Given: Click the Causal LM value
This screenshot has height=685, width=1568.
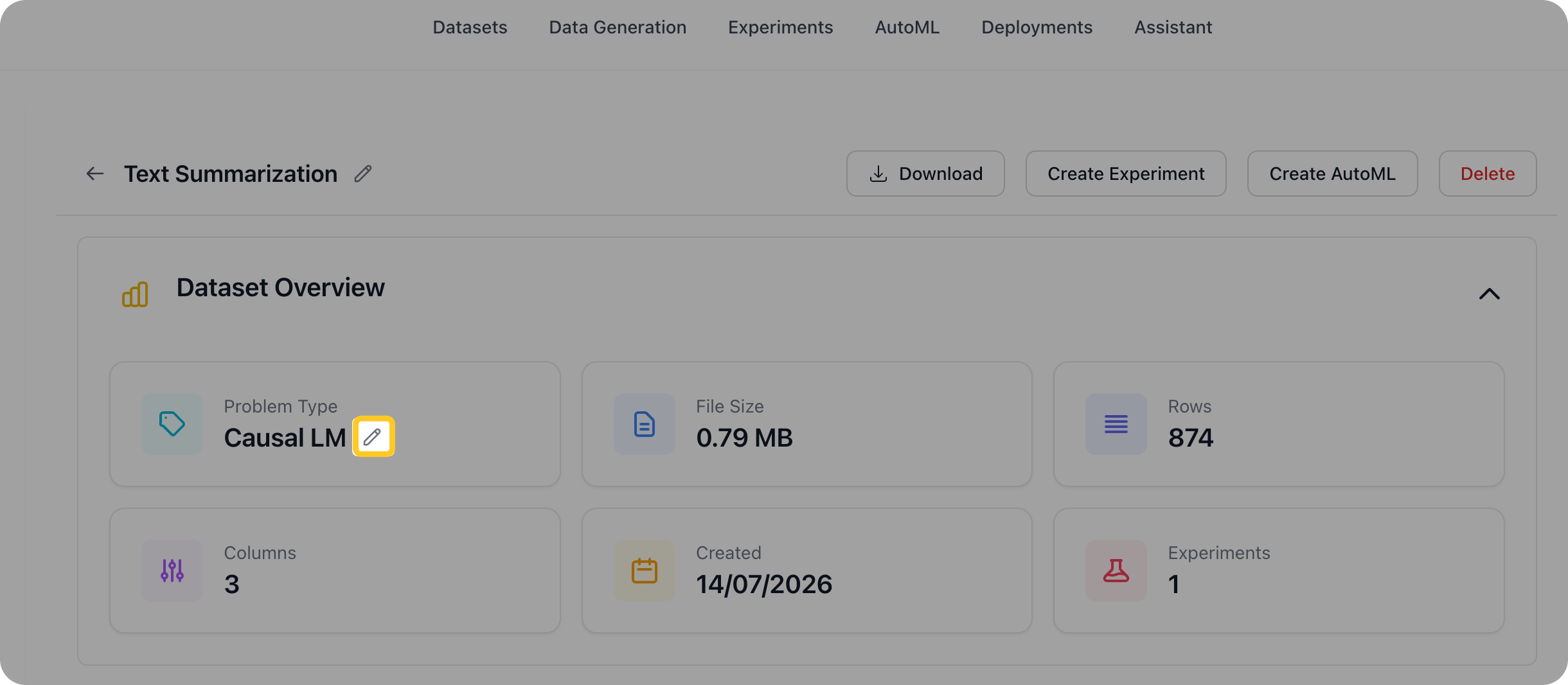Looking at the screenshot, I should 285,438.
